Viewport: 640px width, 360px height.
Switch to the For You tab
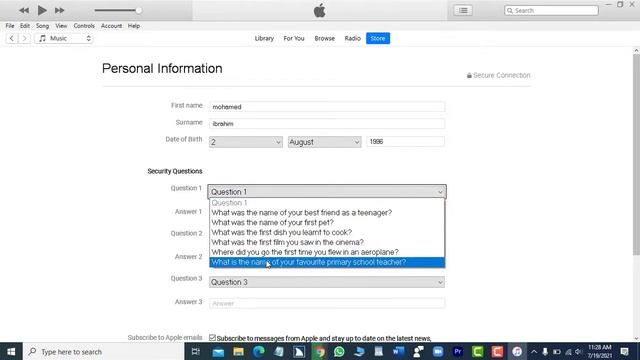tap(294, 38)
